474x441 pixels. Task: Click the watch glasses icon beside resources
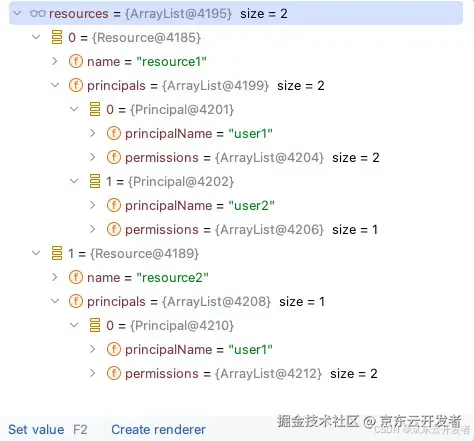38,13
